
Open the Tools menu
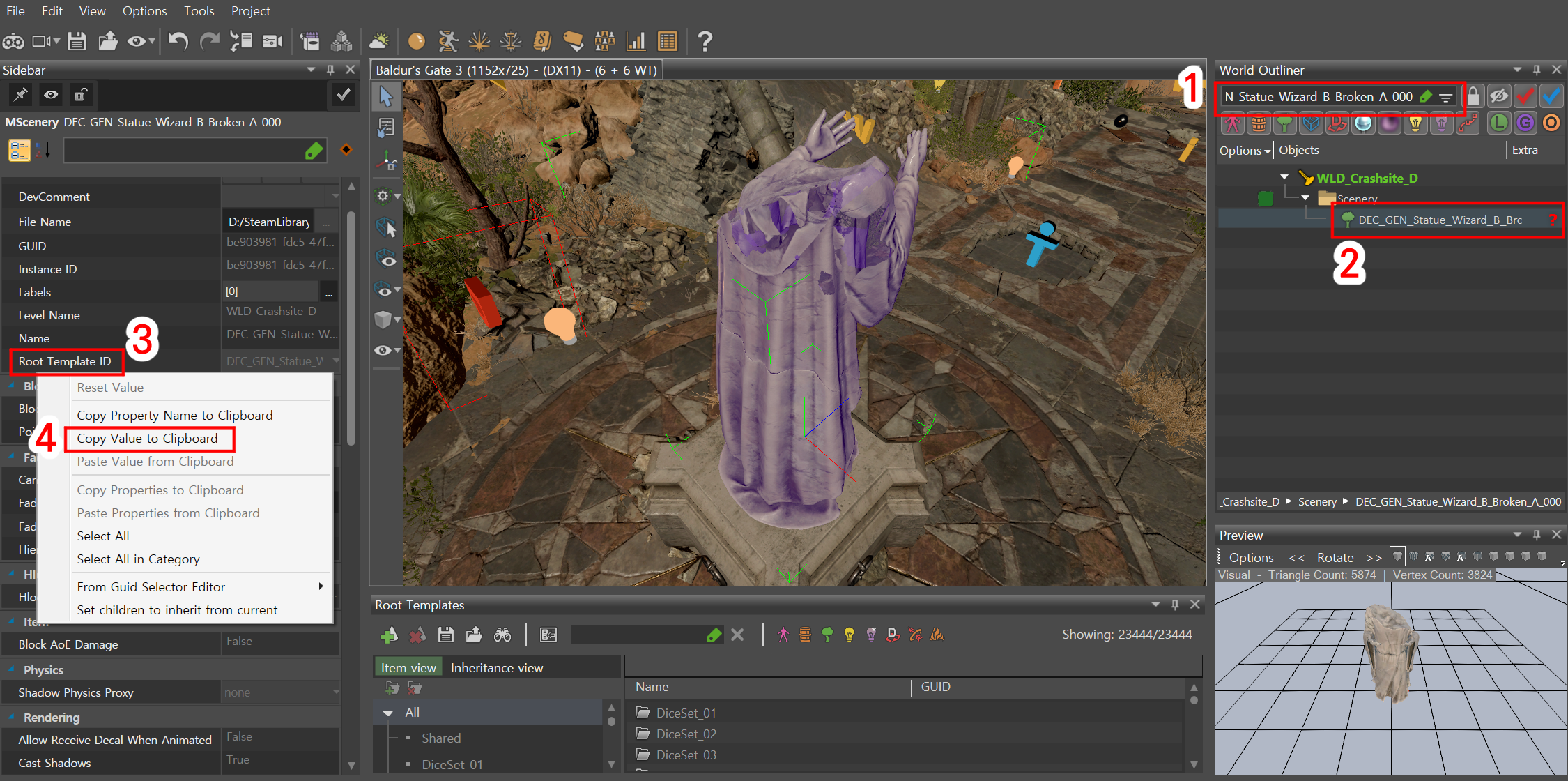click(199, 11)
